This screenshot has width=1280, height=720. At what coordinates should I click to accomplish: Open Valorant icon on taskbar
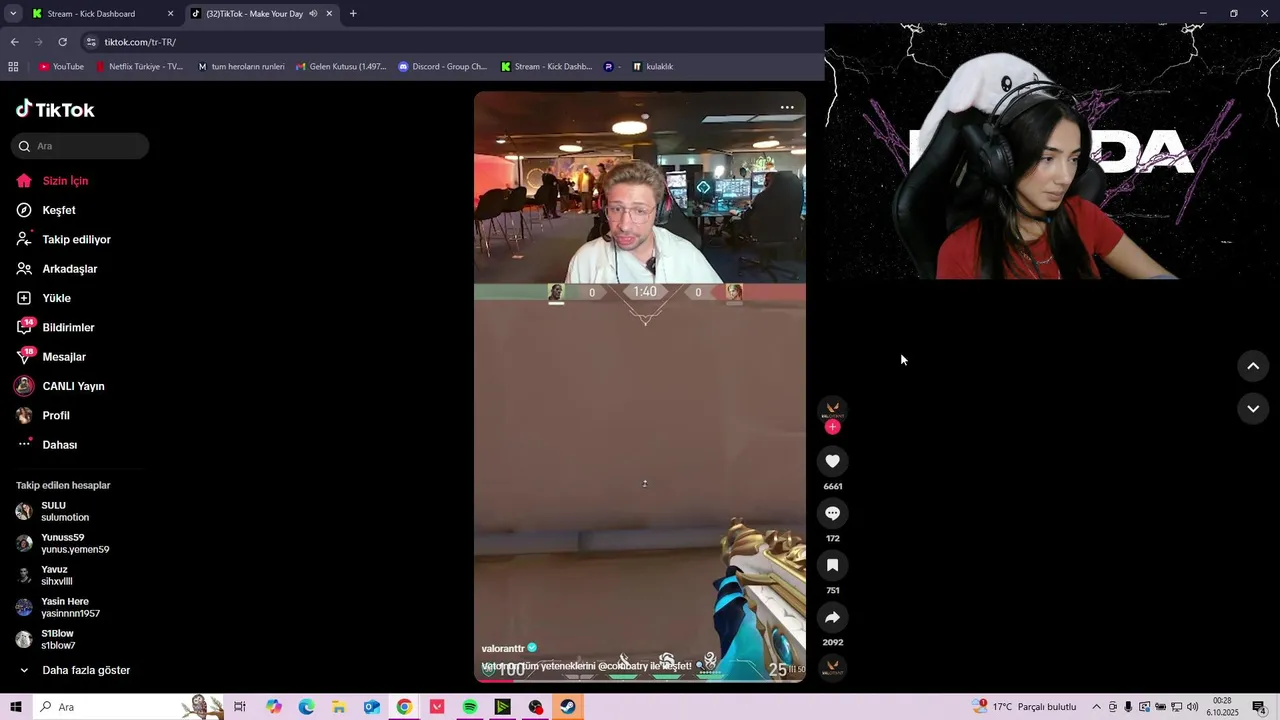pyautogui.click(x=437, y=707)
